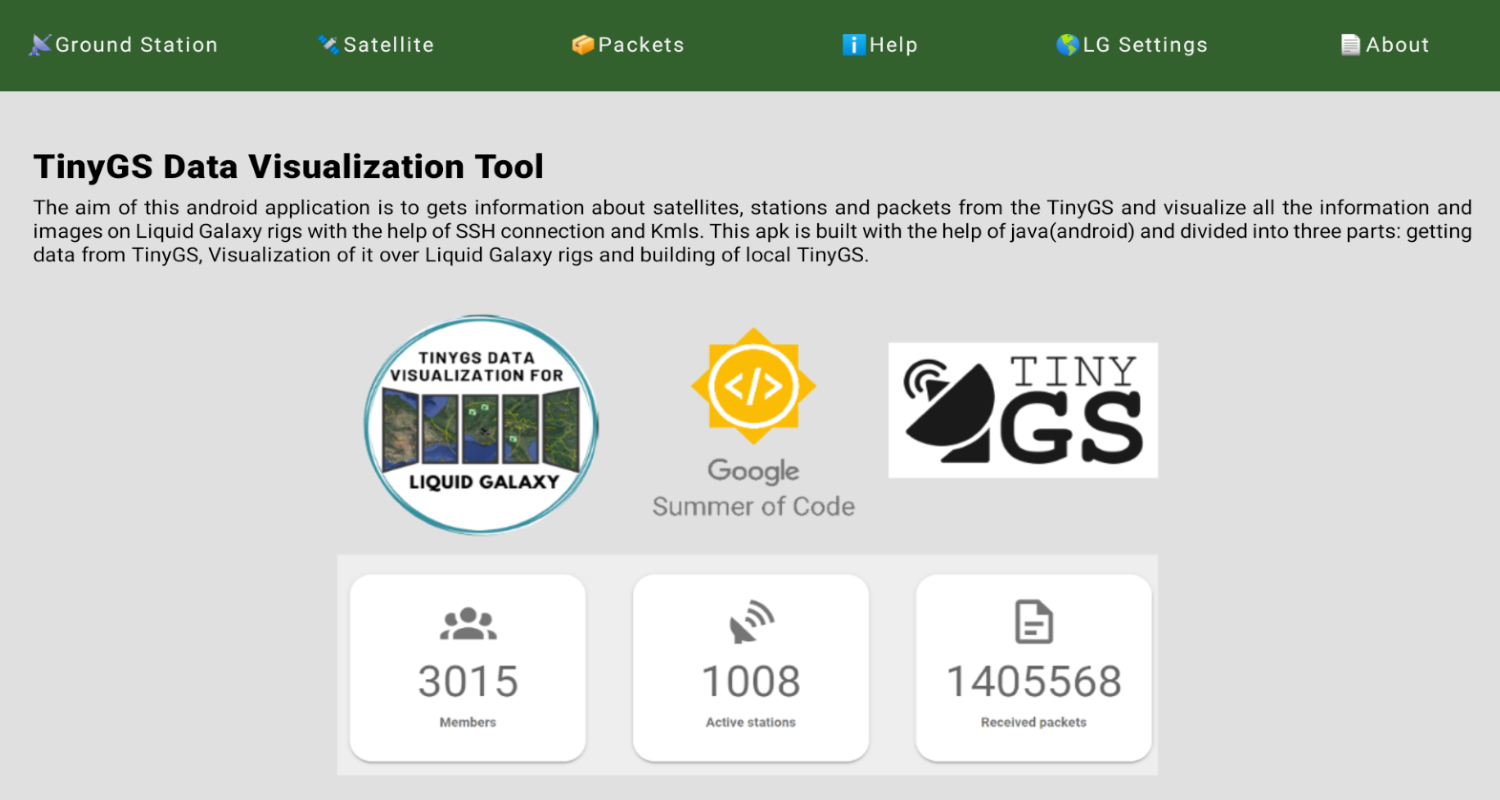Image resolution: width=1500 pixels, height=800 pixels.
Task: Go to the Packets section
Action: [628, 45]
